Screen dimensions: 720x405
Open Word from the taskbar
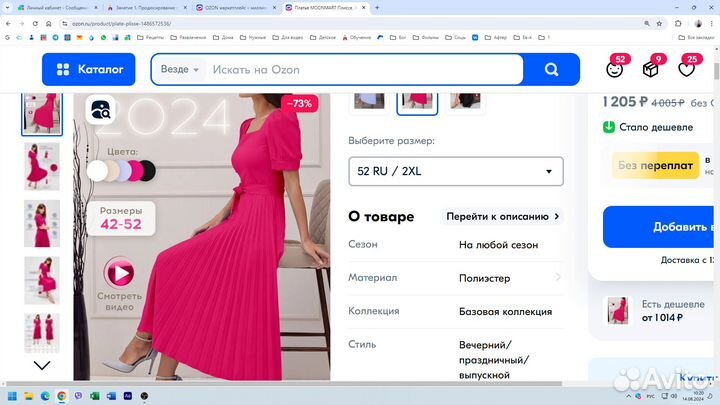pyautogui.click(x=111, y=396)
